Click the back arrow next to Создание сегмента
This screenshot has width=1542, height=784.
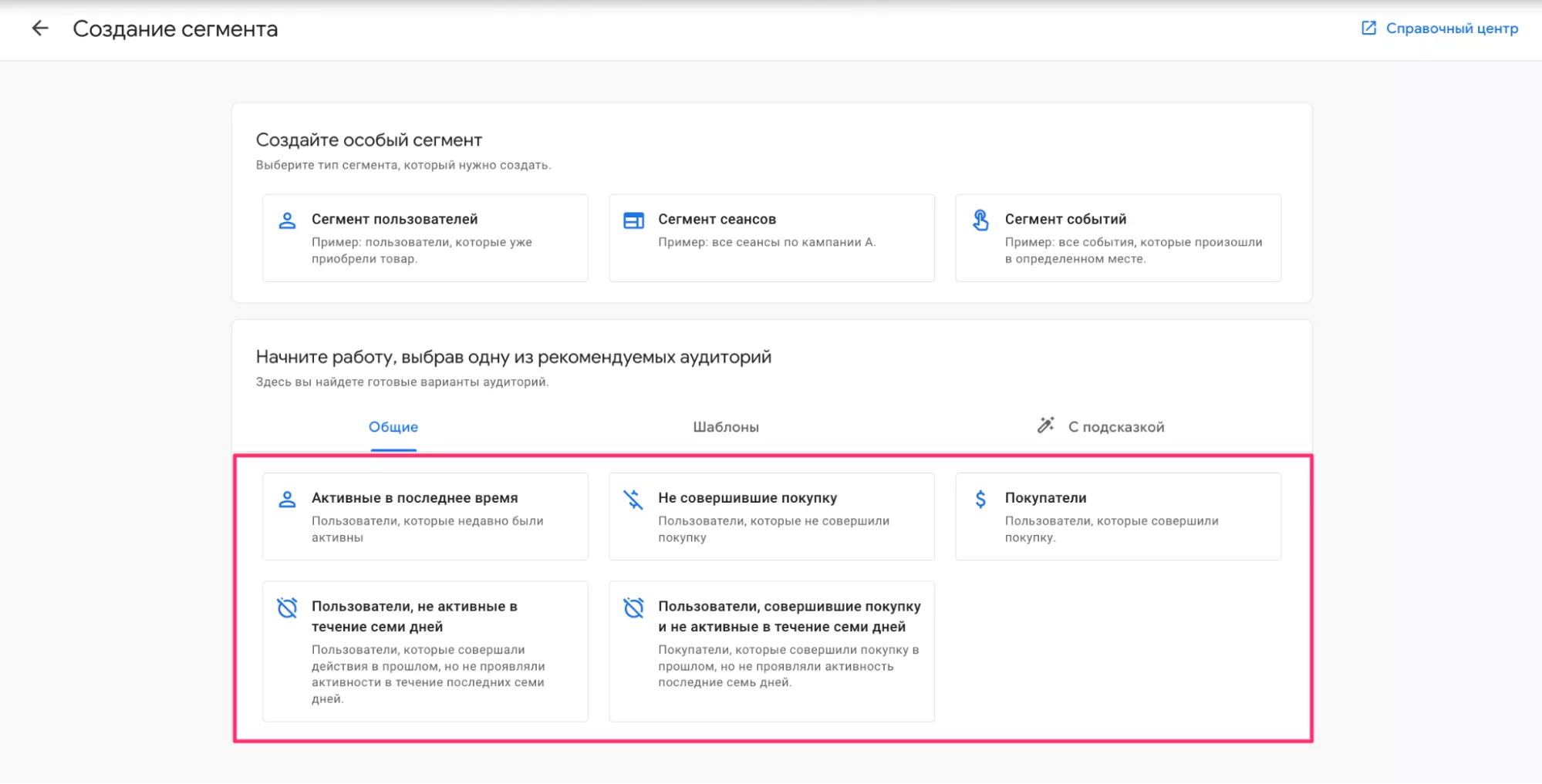click(x=39, y=29)
